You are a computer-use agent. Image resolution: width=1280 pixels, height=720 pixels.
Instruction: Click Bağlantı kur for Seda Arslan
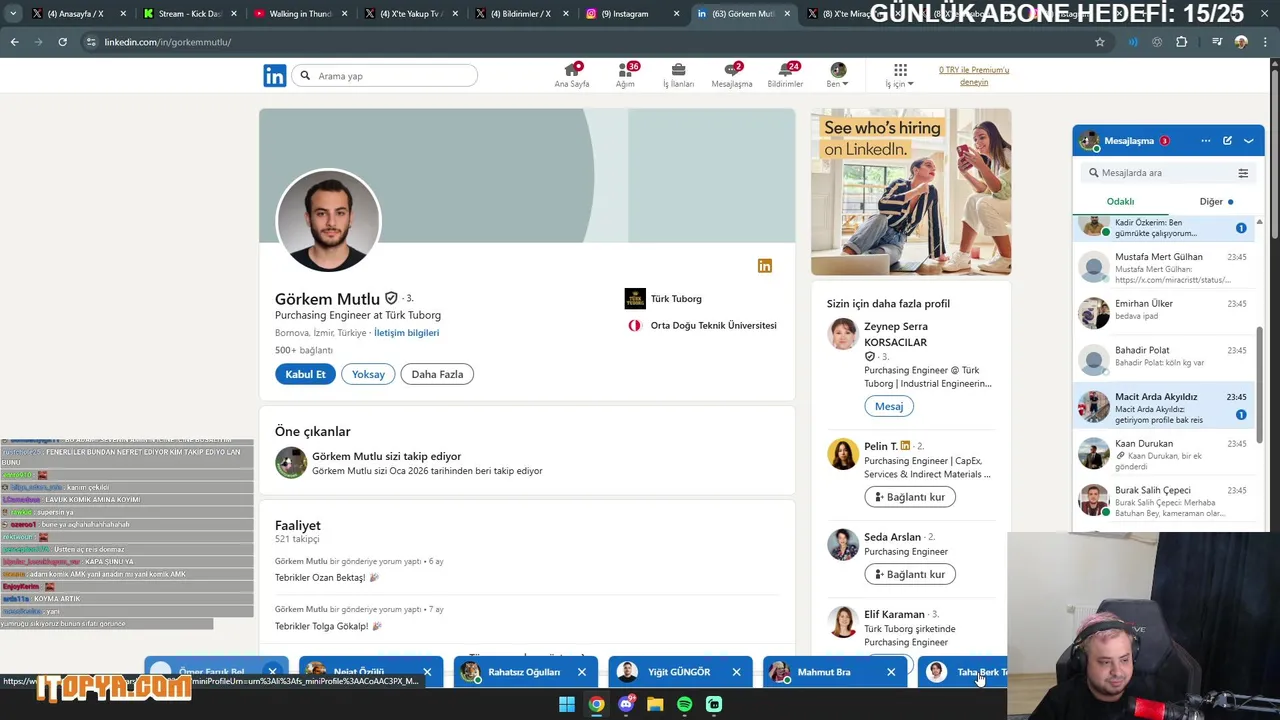click(910, 574)
